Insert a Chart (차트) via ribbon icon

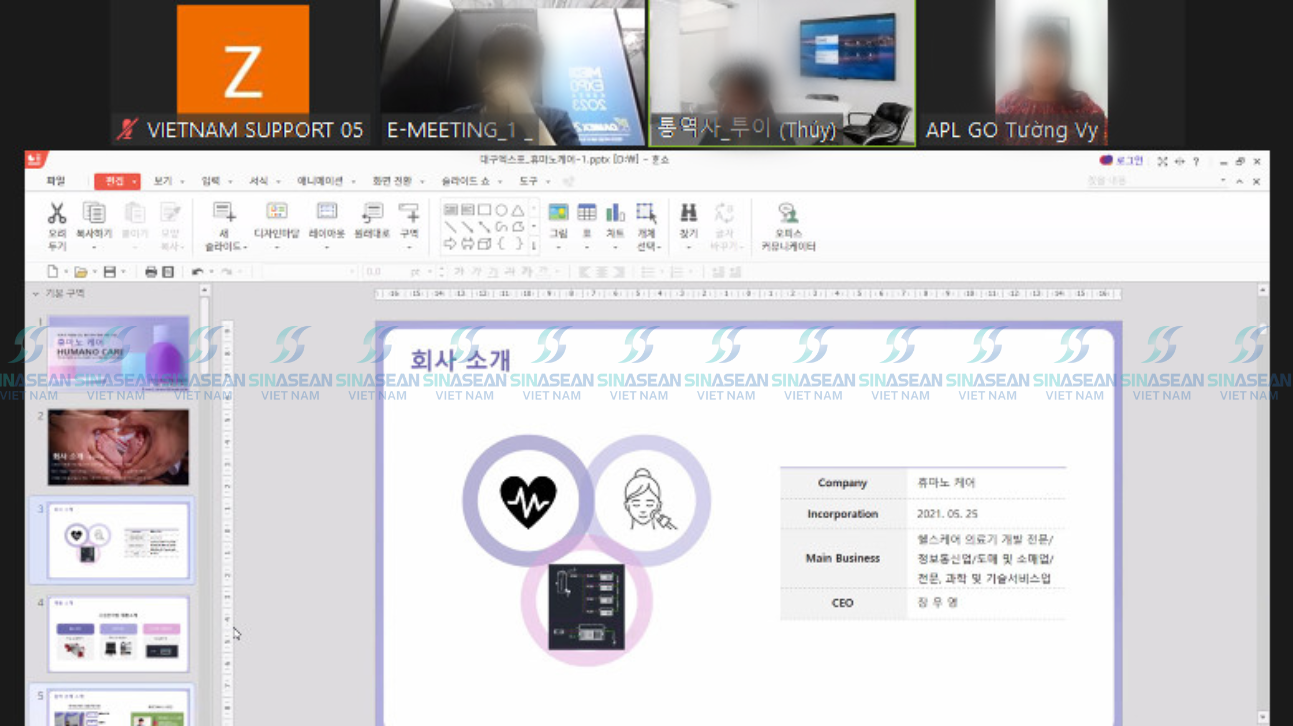(x=615, y=212)
